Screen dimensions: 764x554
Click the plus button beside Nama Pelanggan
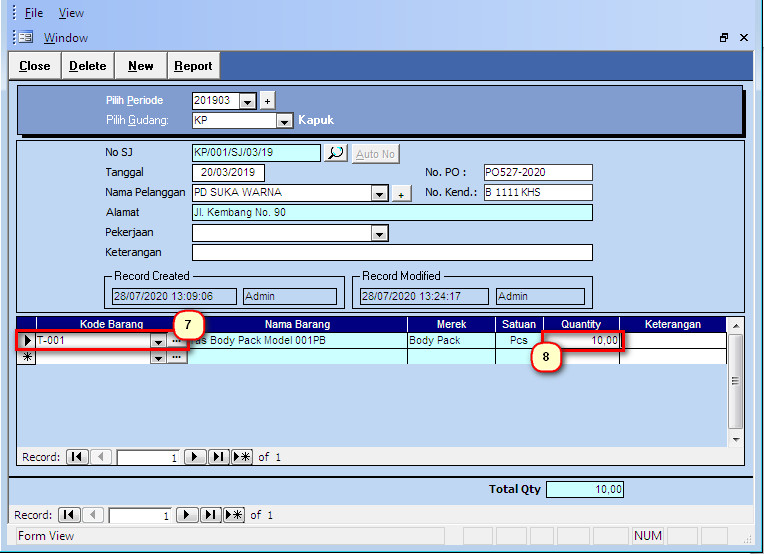(x=402, y=194)
